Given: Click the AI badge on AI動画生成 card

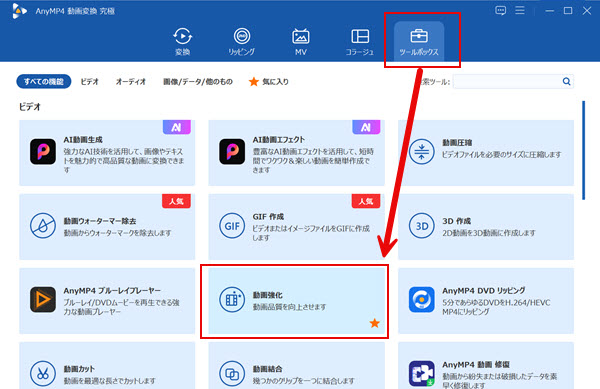Looking at the screenshot, I should (176, 127).
